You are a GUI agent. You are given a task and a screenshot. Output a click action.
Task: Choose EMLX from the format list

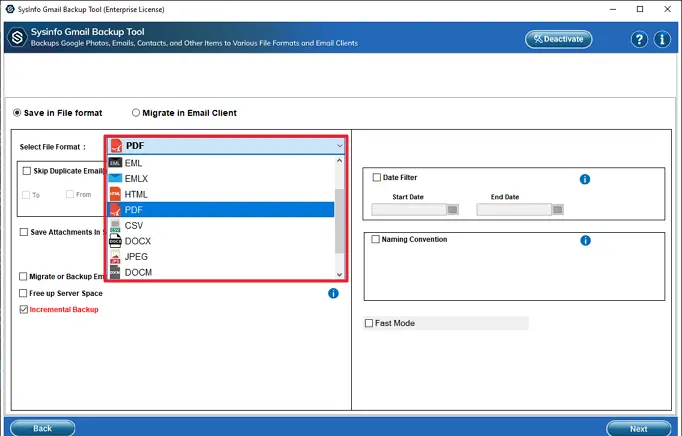click(221, 179)
